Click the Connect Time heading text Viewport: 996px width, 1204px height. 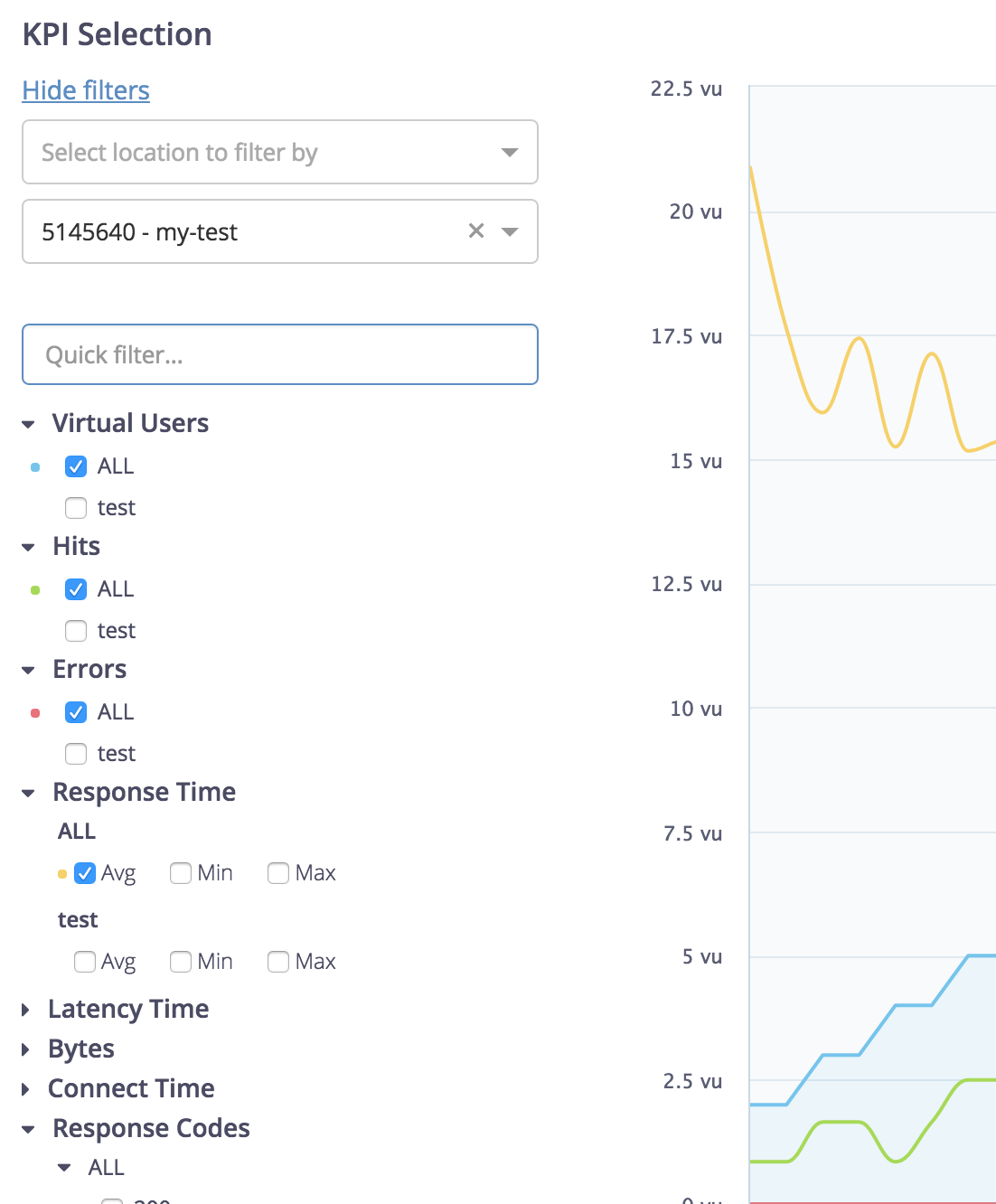(x=131, y=1088)
